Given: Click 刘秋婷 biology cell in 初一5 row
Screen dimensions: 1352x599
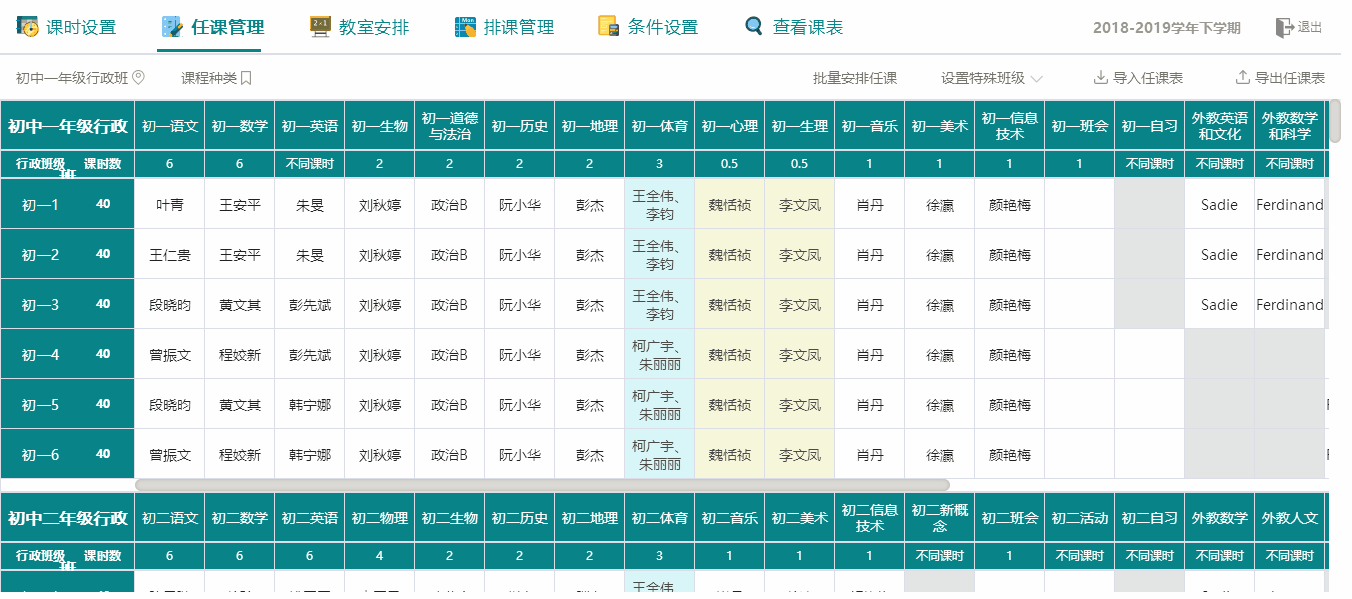Looking at the screenshot, I should 380,404.
